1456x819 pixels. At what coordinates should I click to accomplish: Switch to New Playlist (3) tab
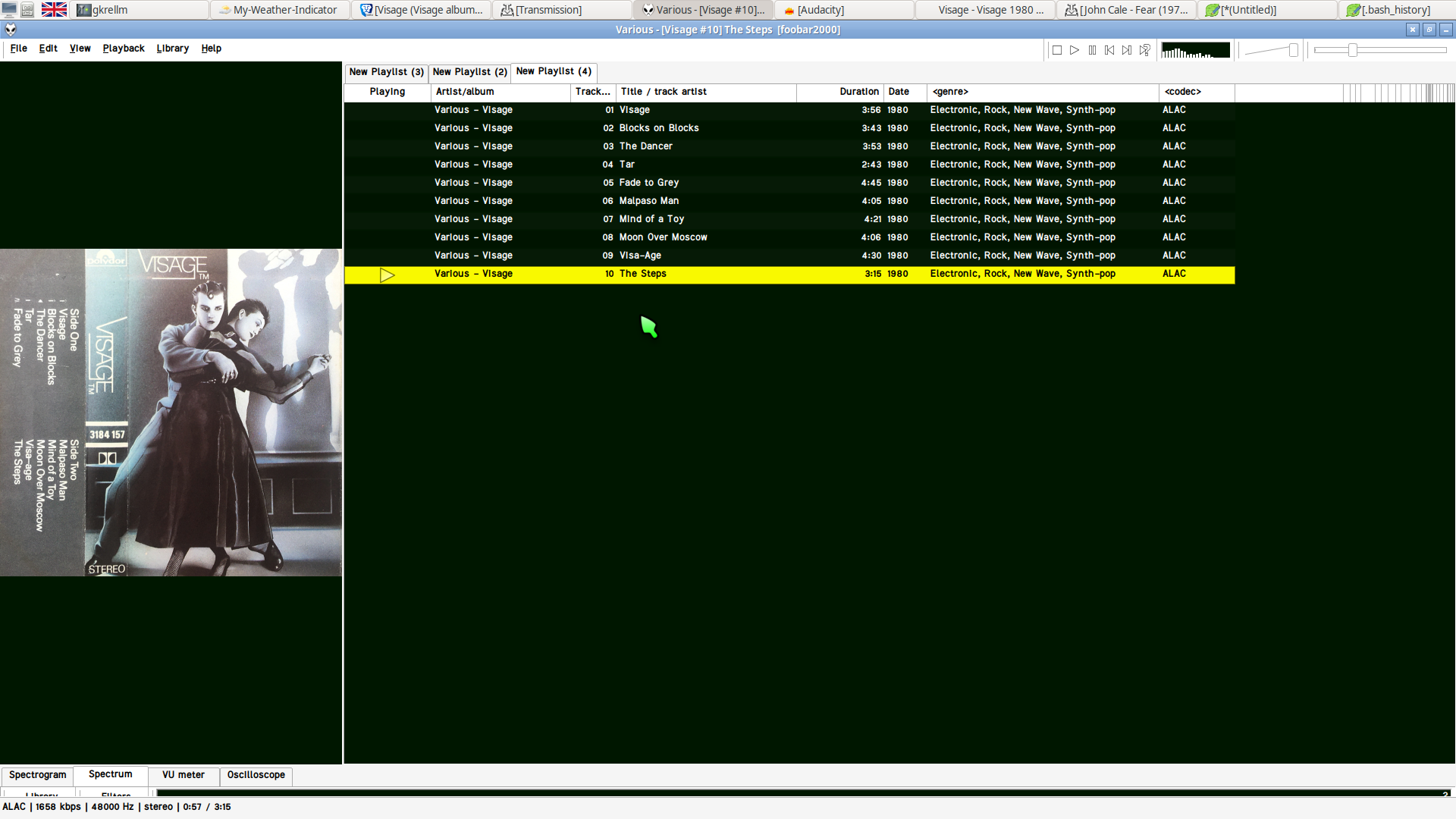(386, 72)
